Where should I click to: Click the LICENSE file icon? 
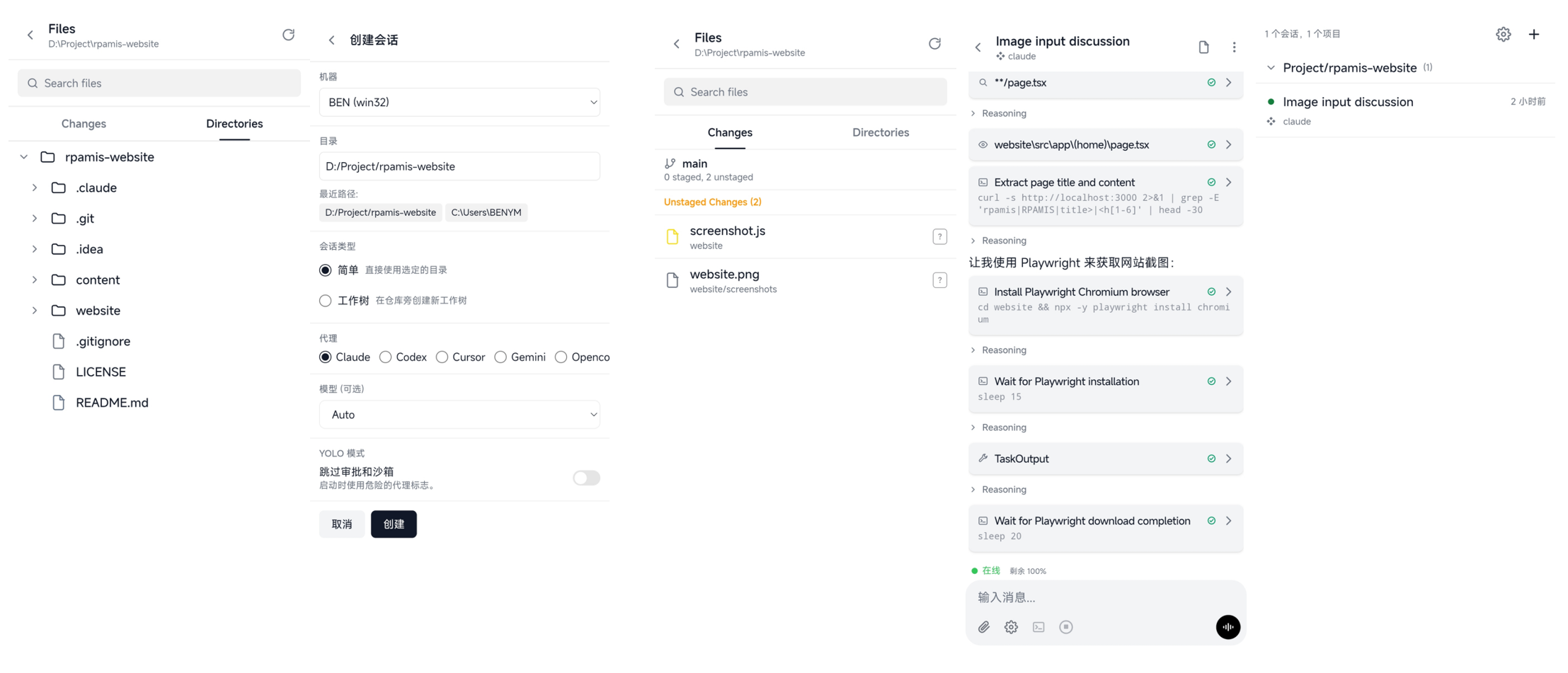(59, 372)
